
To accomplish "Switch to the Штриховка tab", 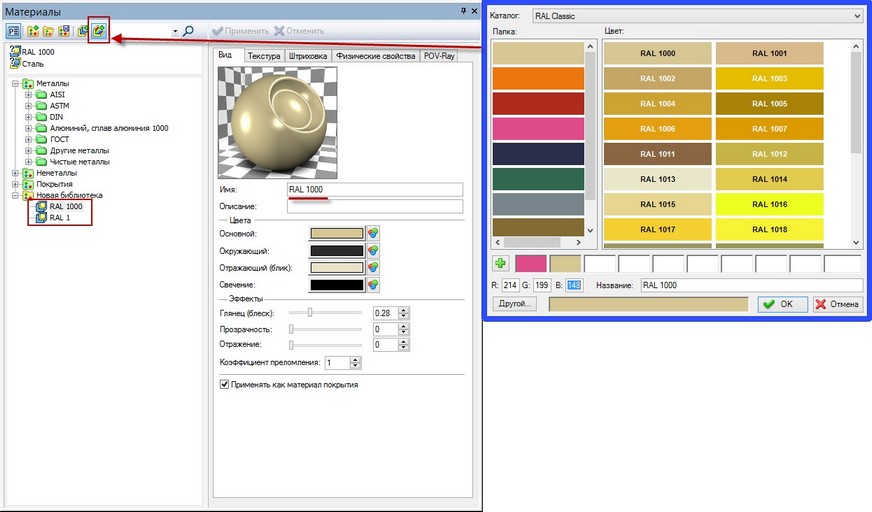I will (308, 56).
